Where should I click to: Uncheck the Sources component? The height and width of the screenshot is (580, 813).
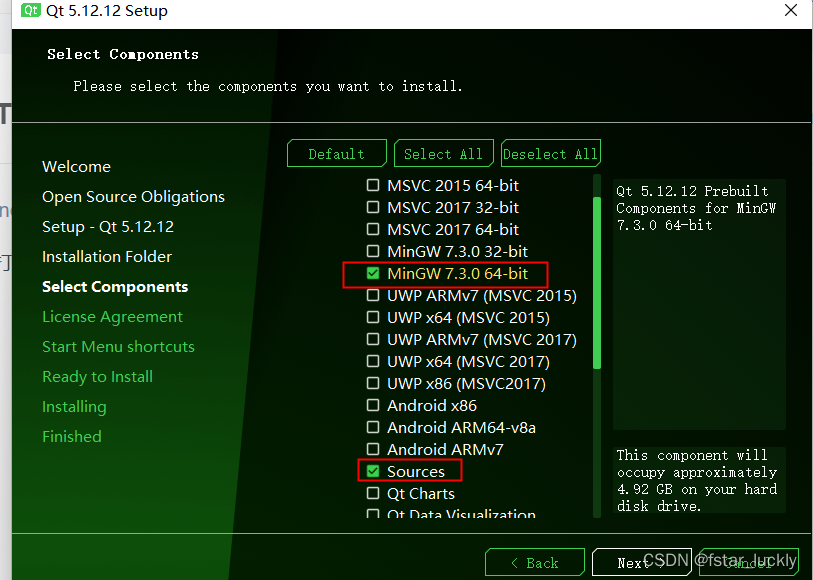pos(373,471)
